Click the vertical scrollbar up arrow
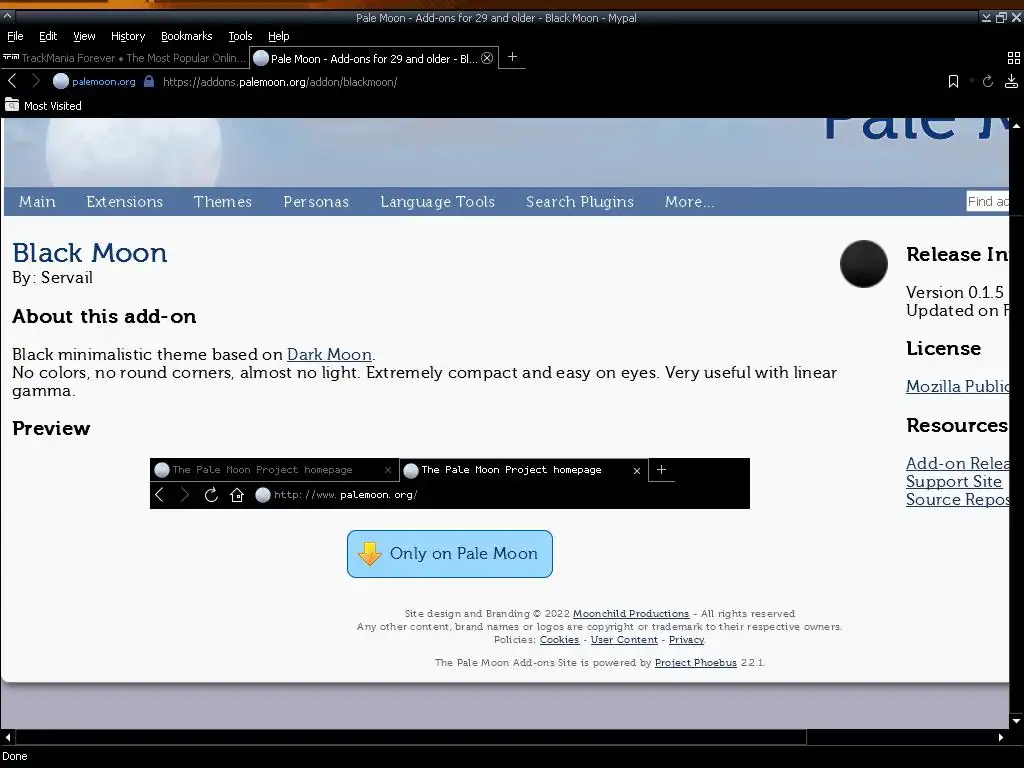This screenshot has height=768, width=1024. click(1016, 125)
